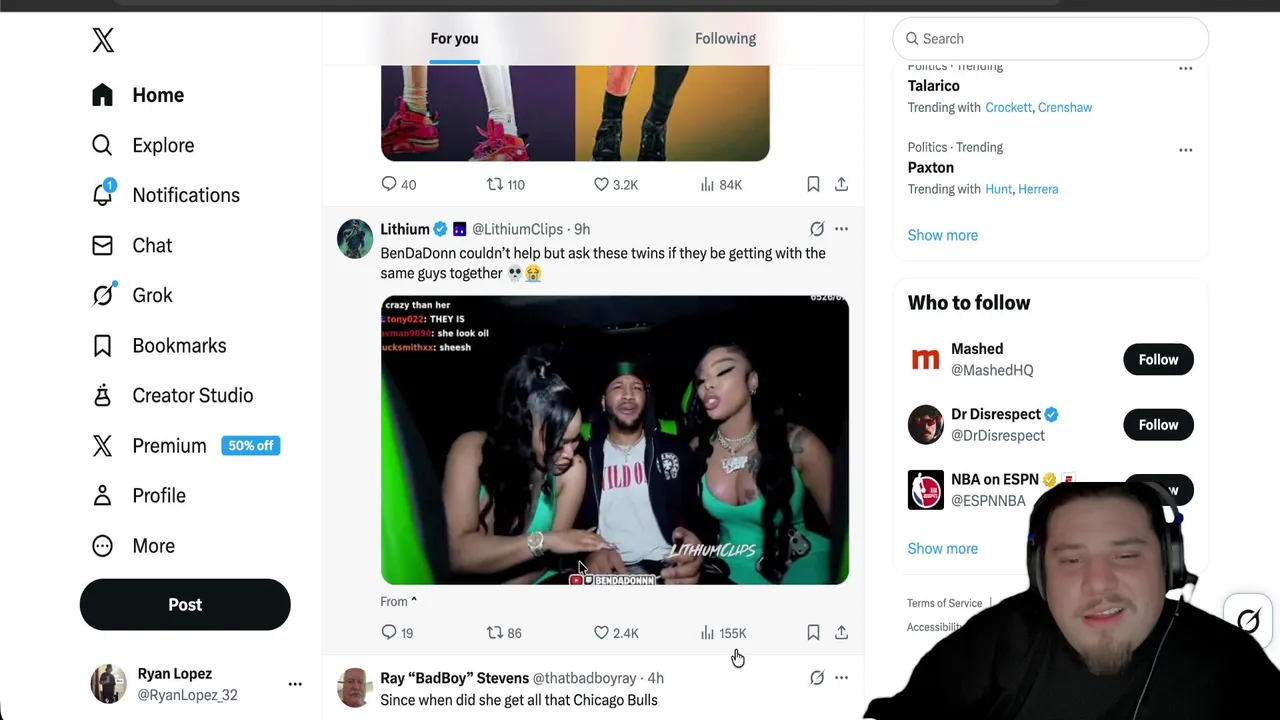Click the Search input field
This screenshot has height=720, width=1280.
point(1050,38)
